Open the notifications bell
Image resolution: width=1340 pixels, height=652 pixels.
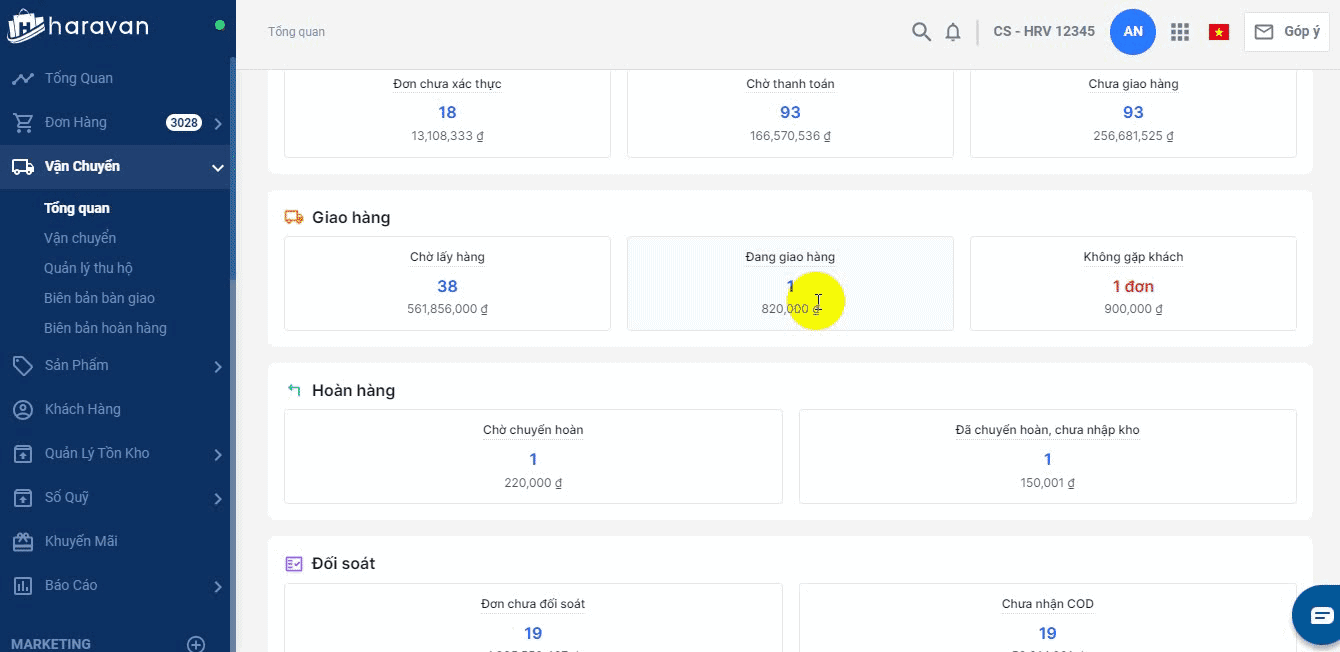(953, 32)
